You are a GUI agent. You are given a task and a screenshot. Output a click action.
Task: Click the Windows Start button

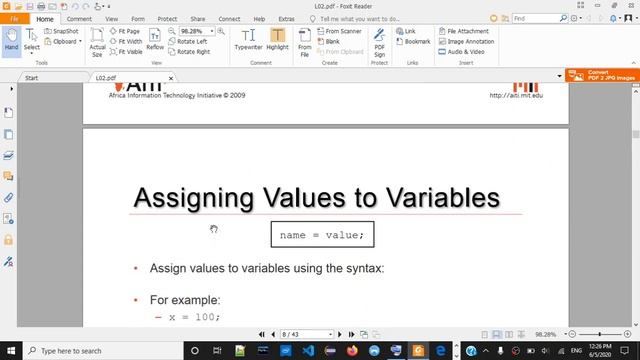(x=11, y=351)
